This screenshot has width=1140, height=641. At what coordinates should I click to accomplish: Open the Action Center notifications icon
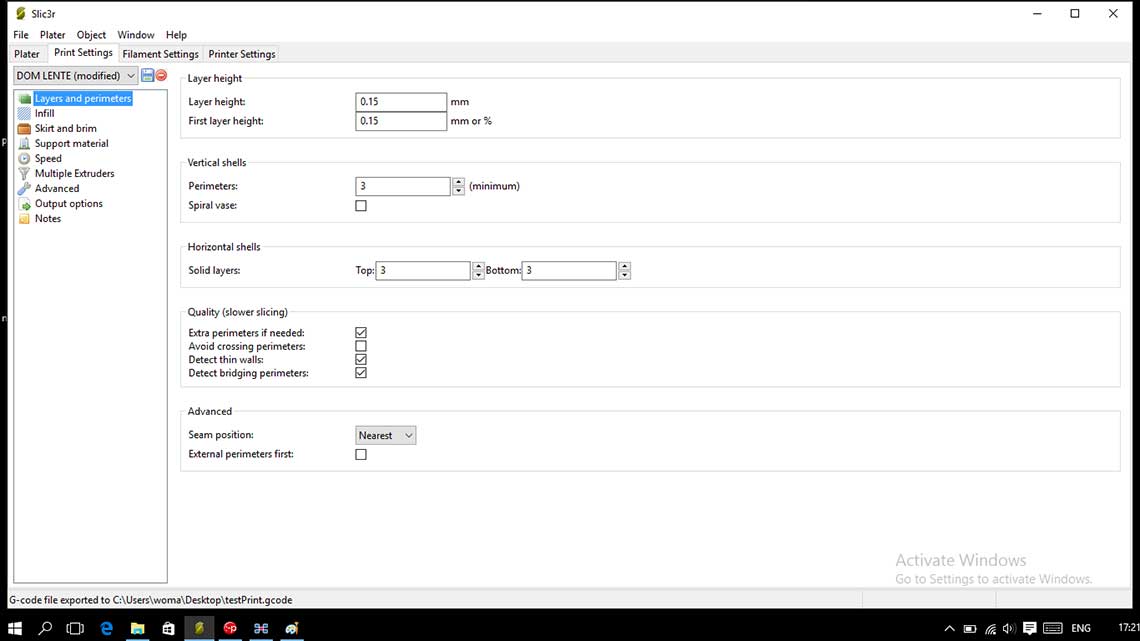1029,629
